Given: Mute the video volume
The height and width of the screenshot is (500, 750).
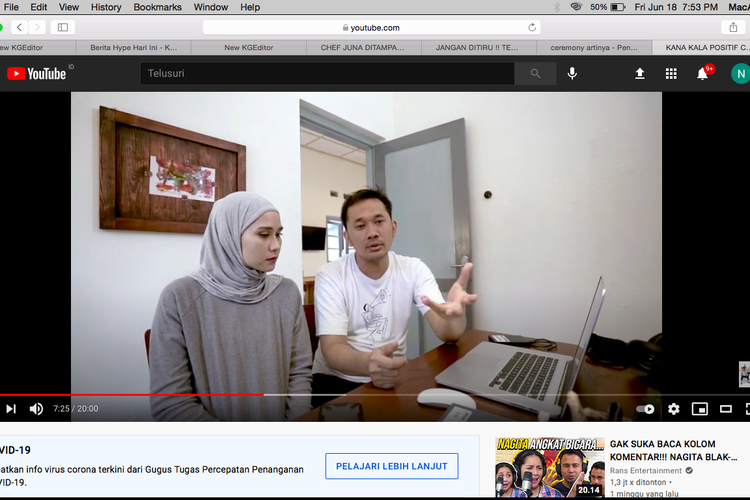Looking at the screenshot, I should (36, 409).
